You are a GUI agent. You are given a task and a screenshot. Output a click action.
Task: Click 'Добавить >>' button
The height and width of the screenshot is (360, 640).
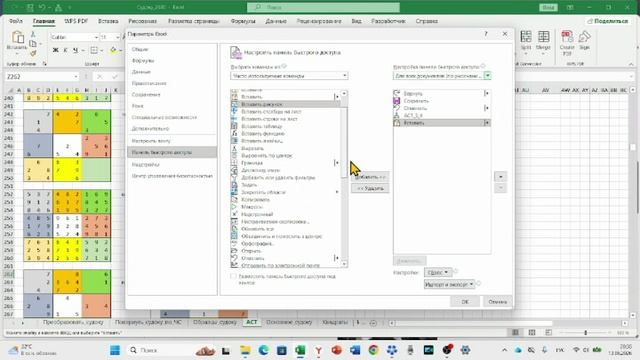click(x=370, y=177)
